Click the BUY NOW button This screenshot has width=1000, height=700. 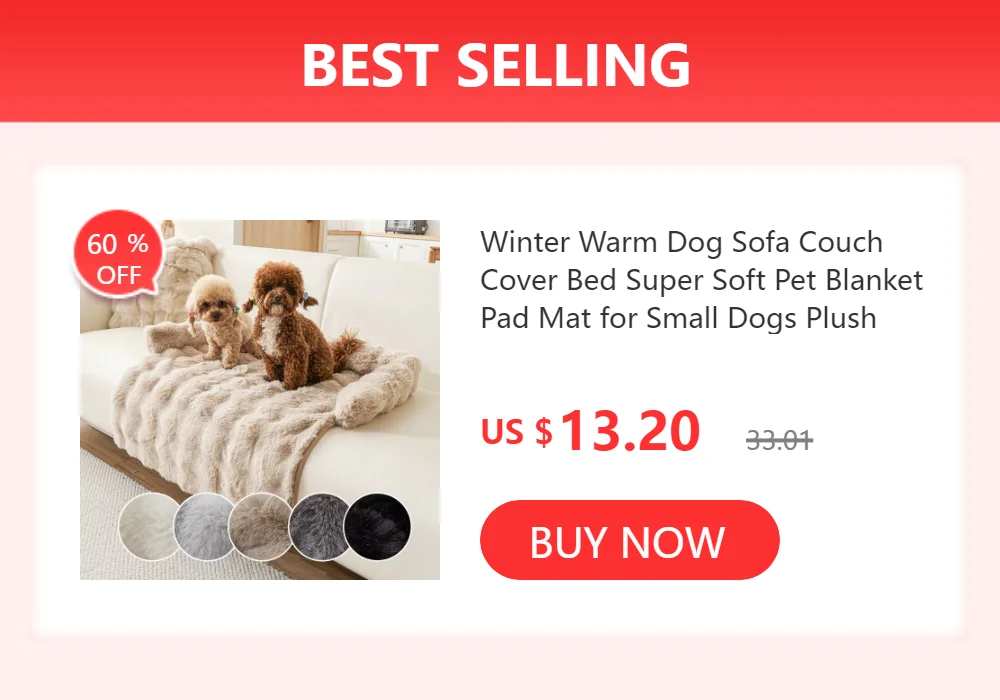tap(629, 540)
